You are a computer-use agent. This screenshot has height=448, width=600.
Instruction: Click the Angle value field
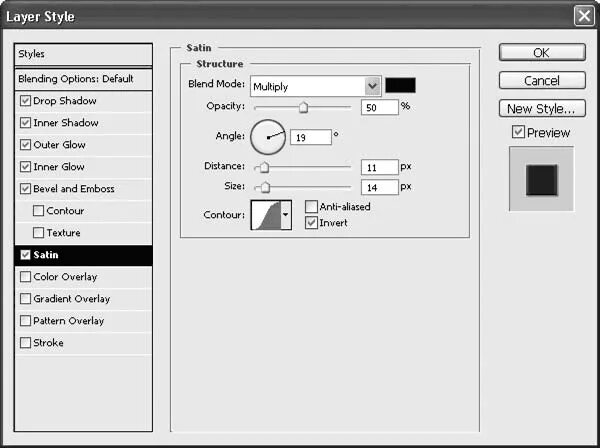pos(311,137)
